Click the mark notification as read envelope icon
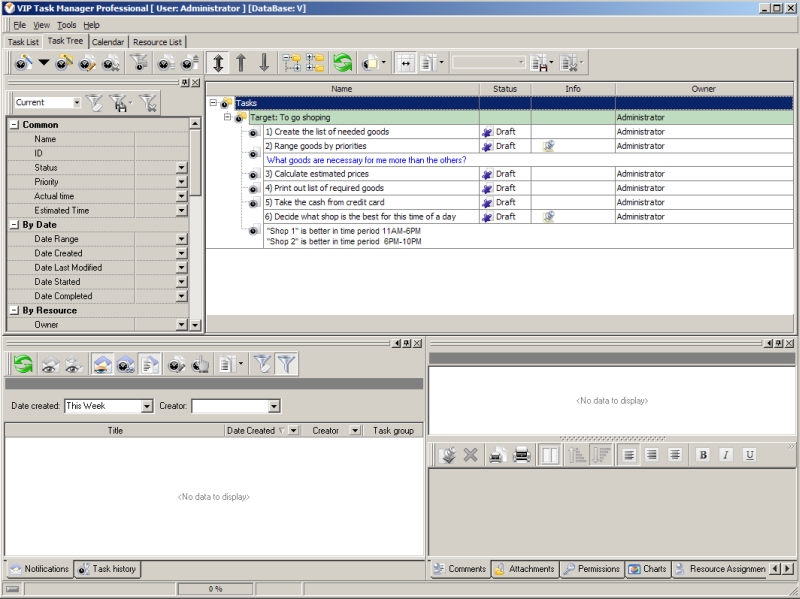 [49, 364]
